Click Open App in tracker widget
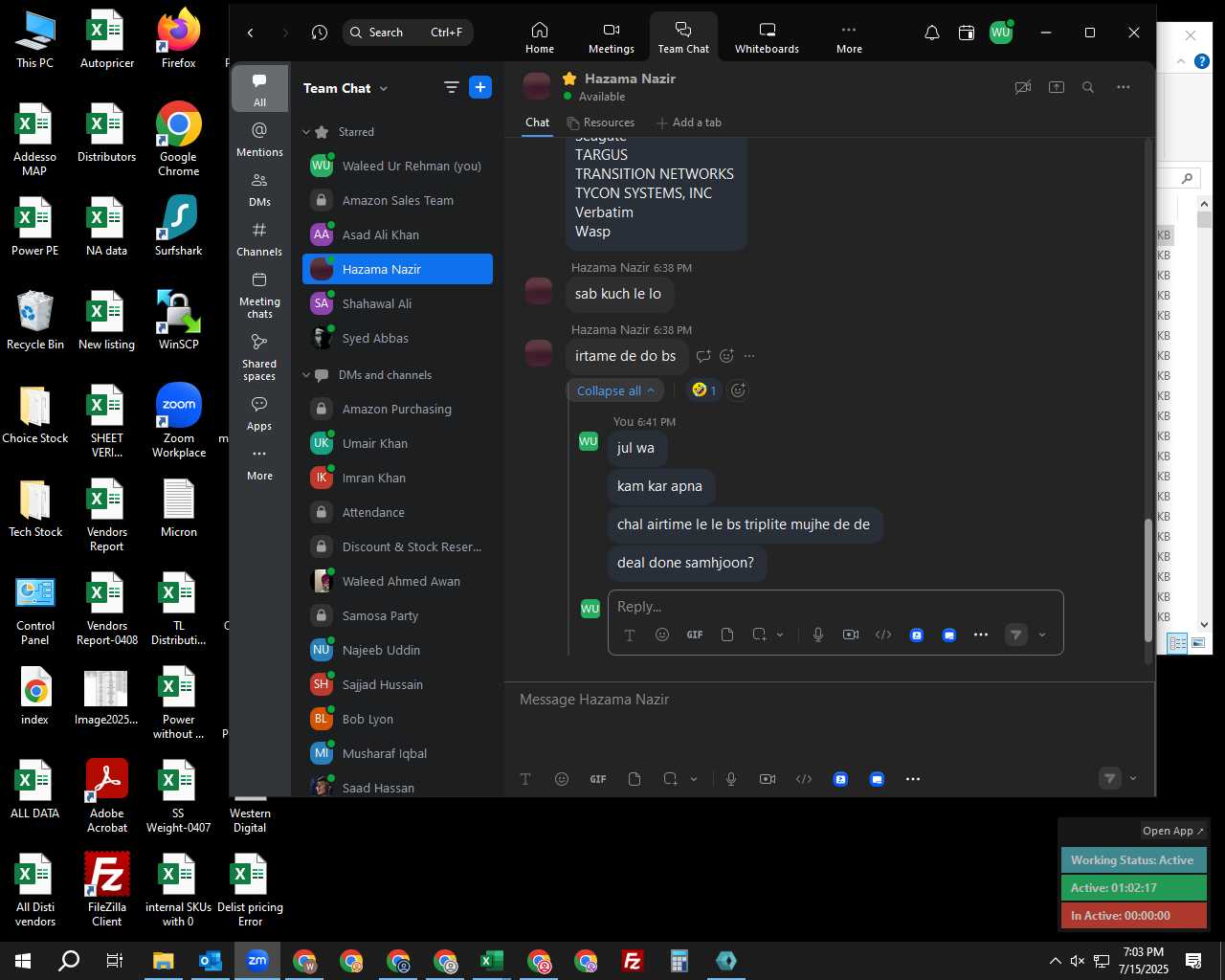This screenshot has width=1225, height=980. [1173, 831]
